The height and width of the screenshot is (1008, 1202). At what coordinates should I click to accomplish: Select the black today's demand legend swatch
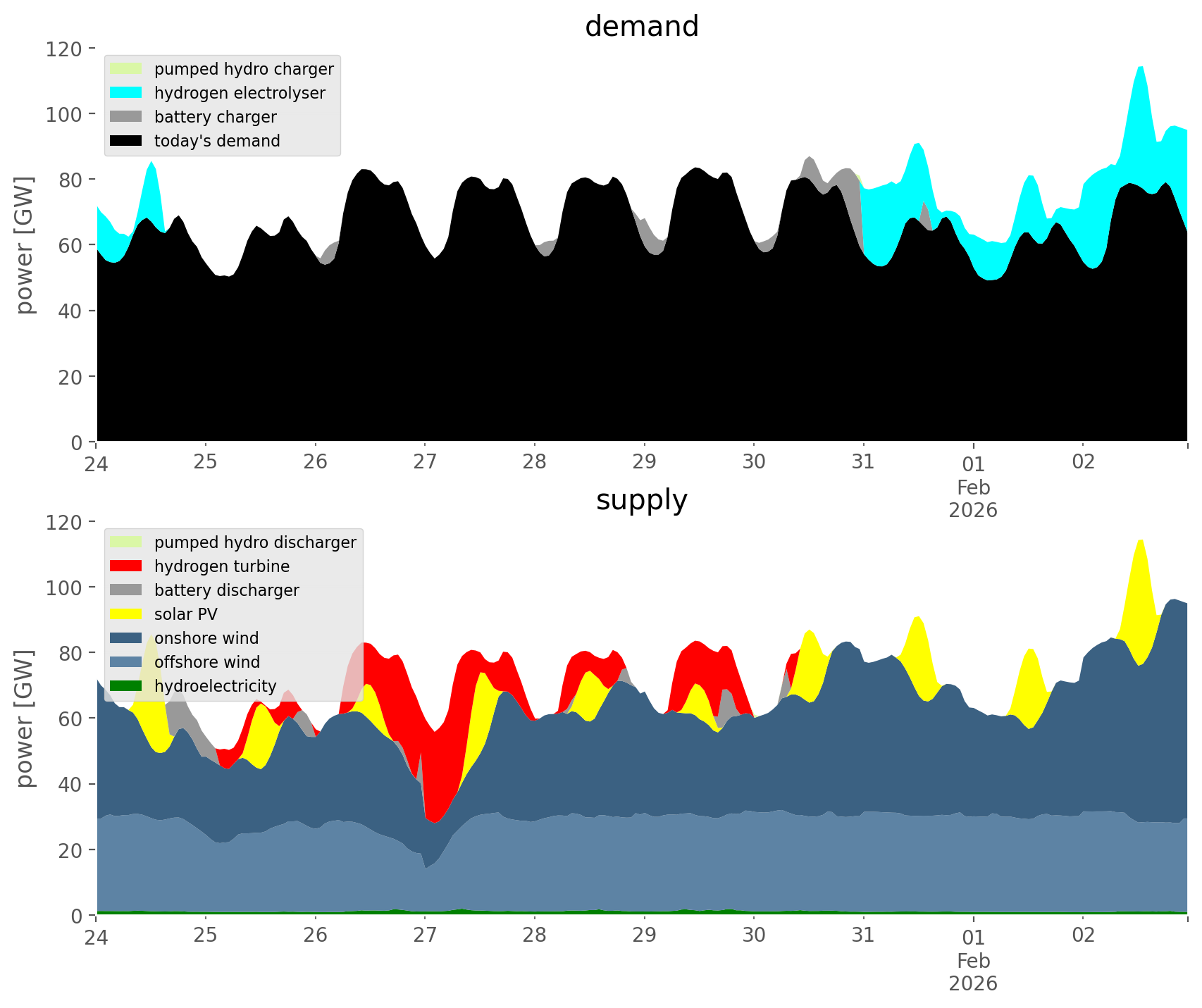(126, 141)
